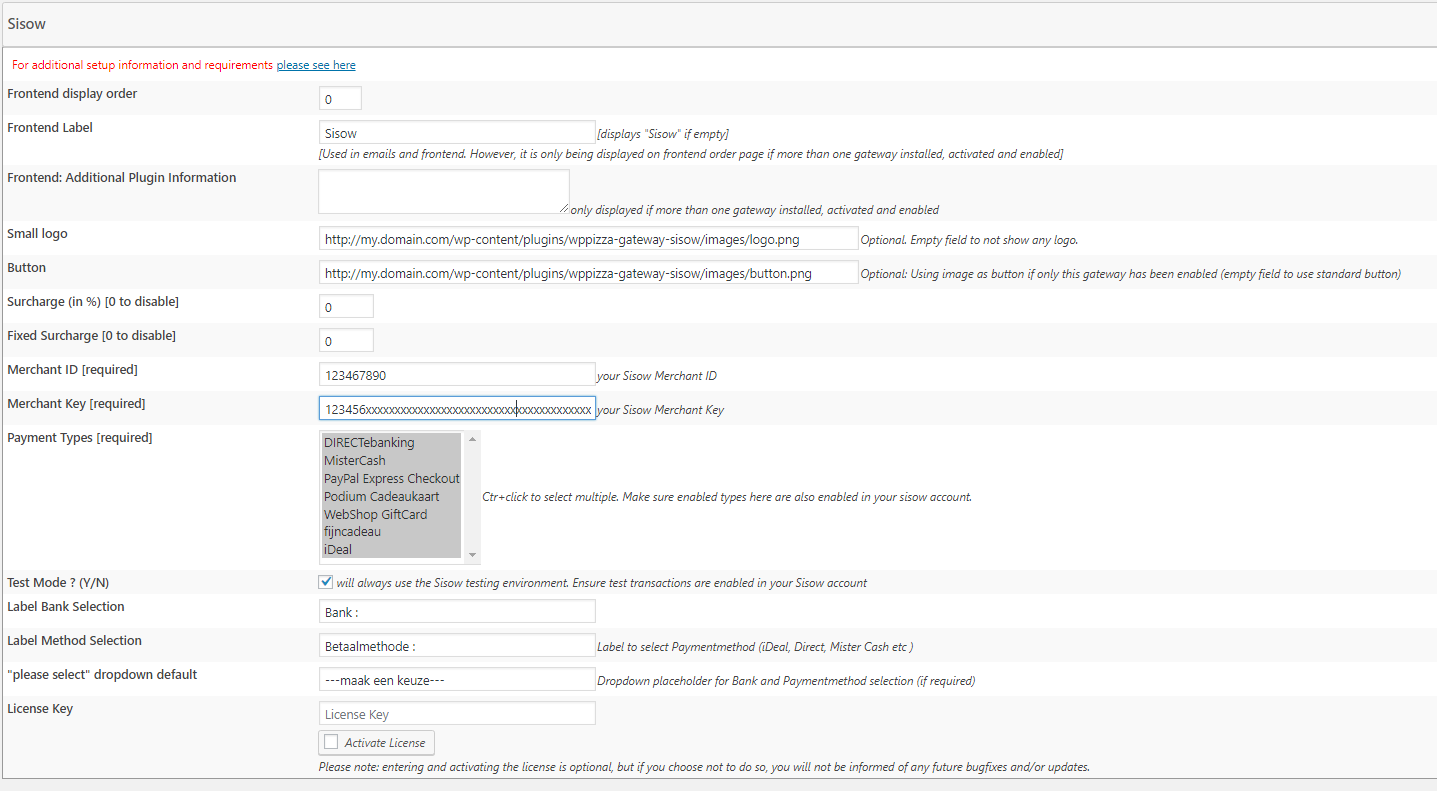
Task: Click the 'your Sisow Merchant ID' hint
Action: (x=657, y=376)
